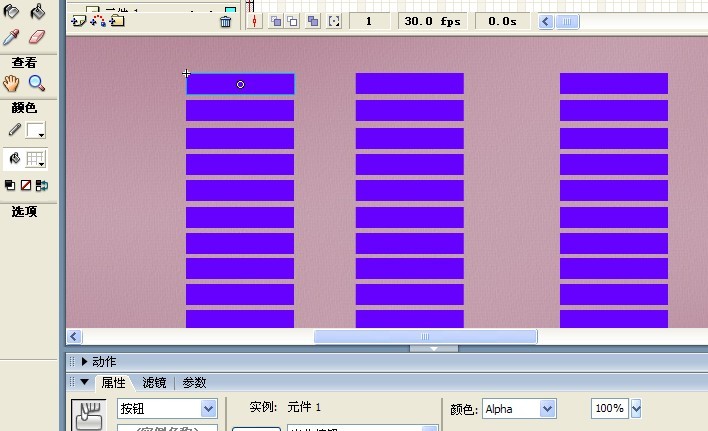Open the Alpha color effect dropdown
This screenshot has height=431, width=708.
point(547,408)
